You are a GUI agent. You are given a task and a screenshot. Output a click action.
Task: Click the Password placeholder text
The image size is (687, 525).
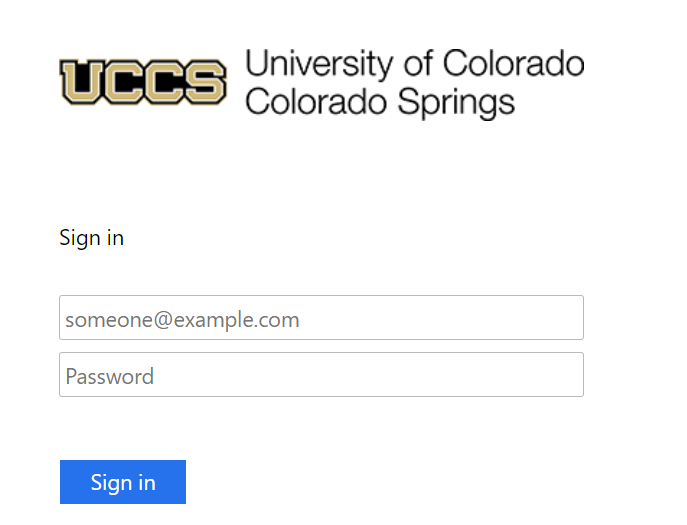[x=110, y=376]
